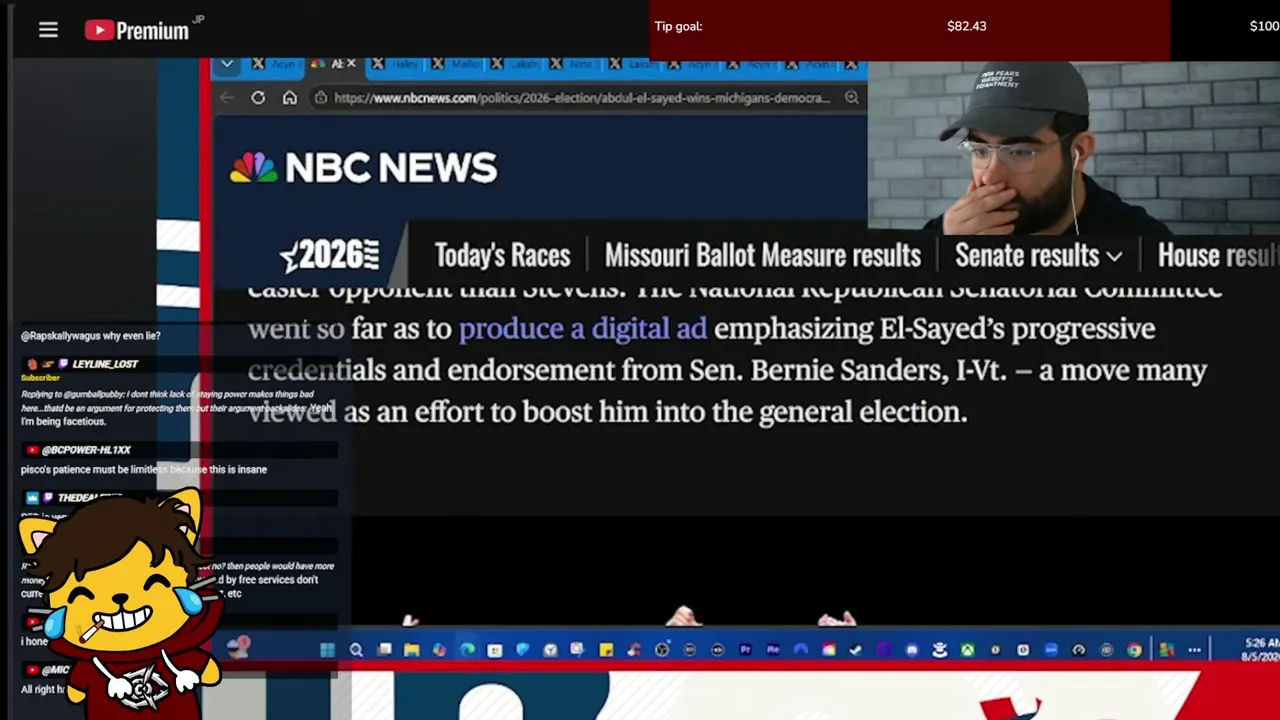The image size is (1280, 720).
Task: Click 'pisco's patience must be limitless' message
Action: (144, 469)
